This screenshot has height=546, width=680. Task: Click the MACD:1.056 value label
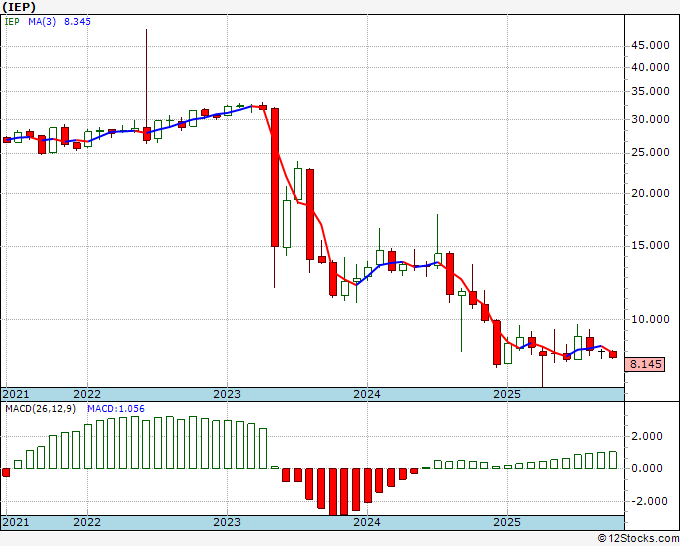[x=116, y=409]
